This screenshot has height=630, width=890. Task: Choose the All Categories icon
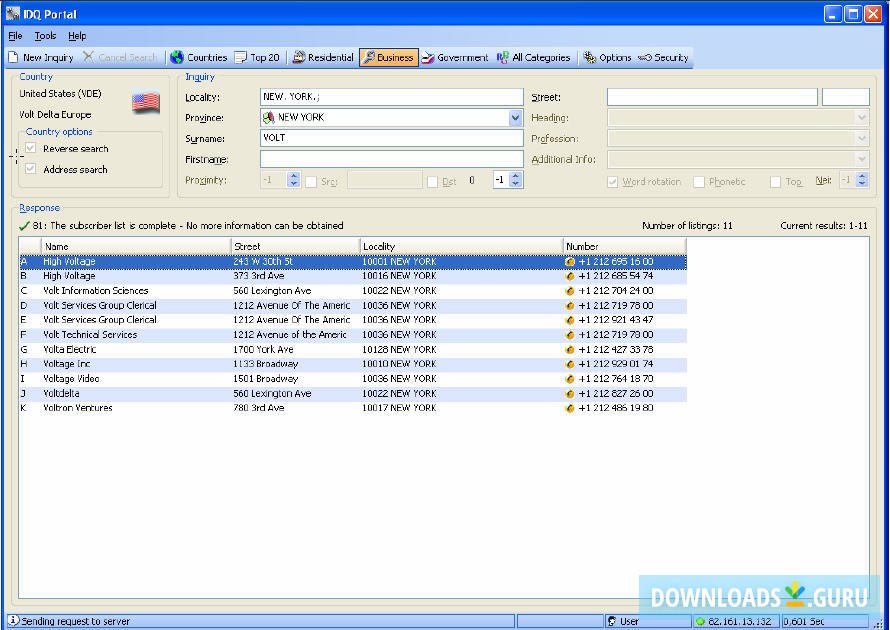pos(503,58)
